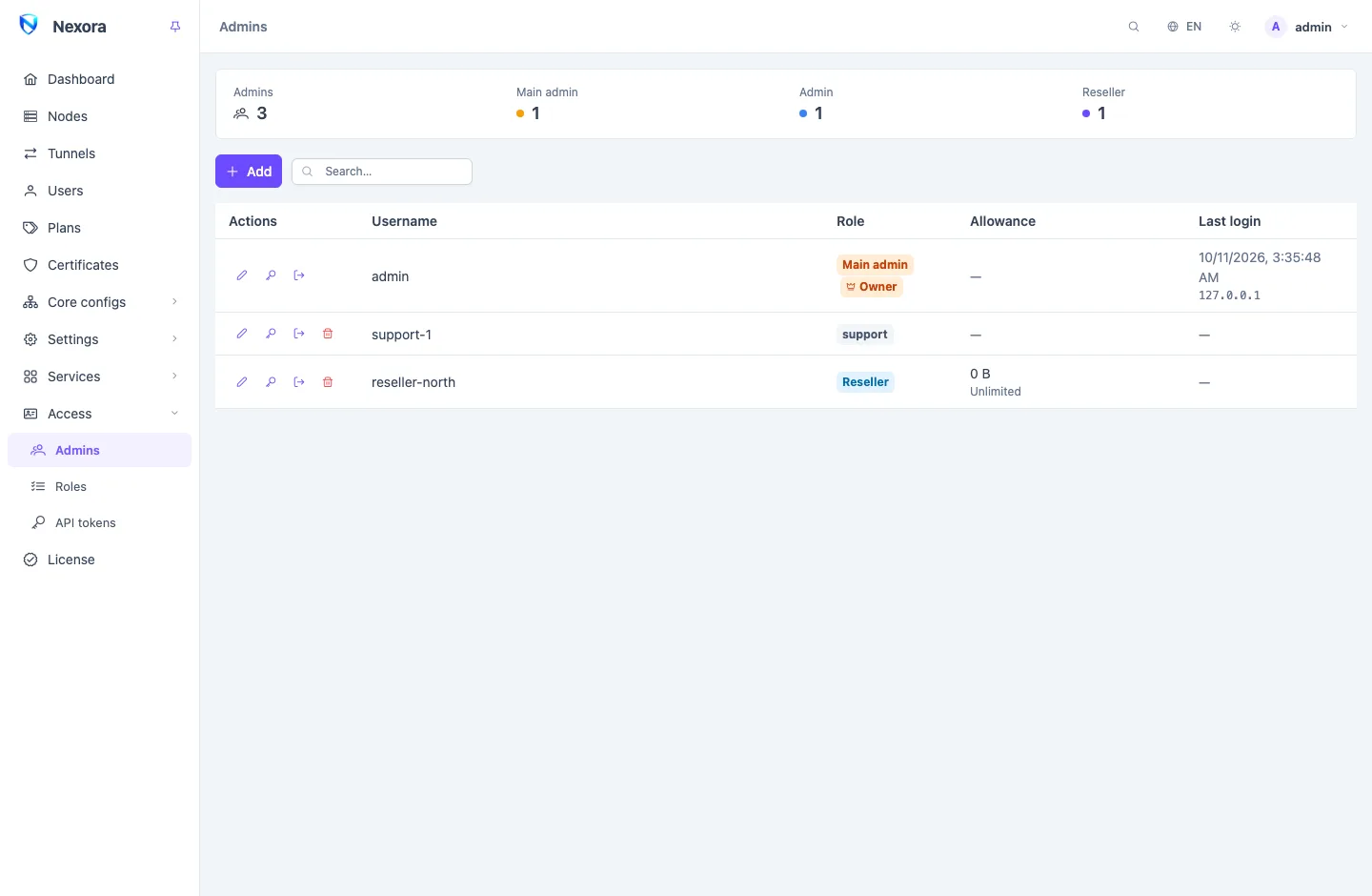Click IP address 127.0.0.1
The width and height of the screenshot is (1372, 896).
(1229, 295)
